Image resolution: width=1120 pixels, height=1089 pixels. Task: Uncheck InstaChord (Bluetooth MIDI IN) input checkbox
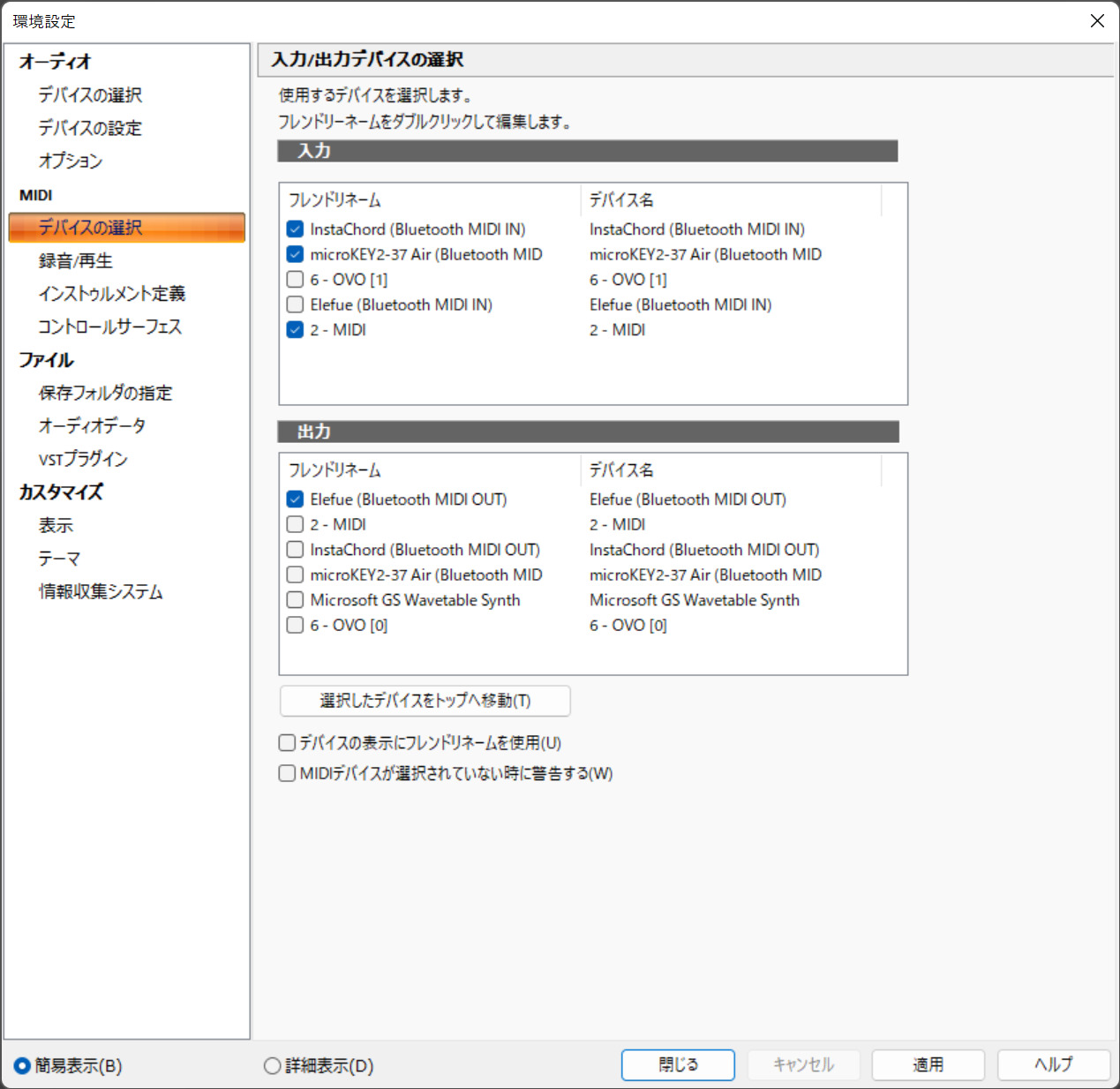tap(295, 229)
